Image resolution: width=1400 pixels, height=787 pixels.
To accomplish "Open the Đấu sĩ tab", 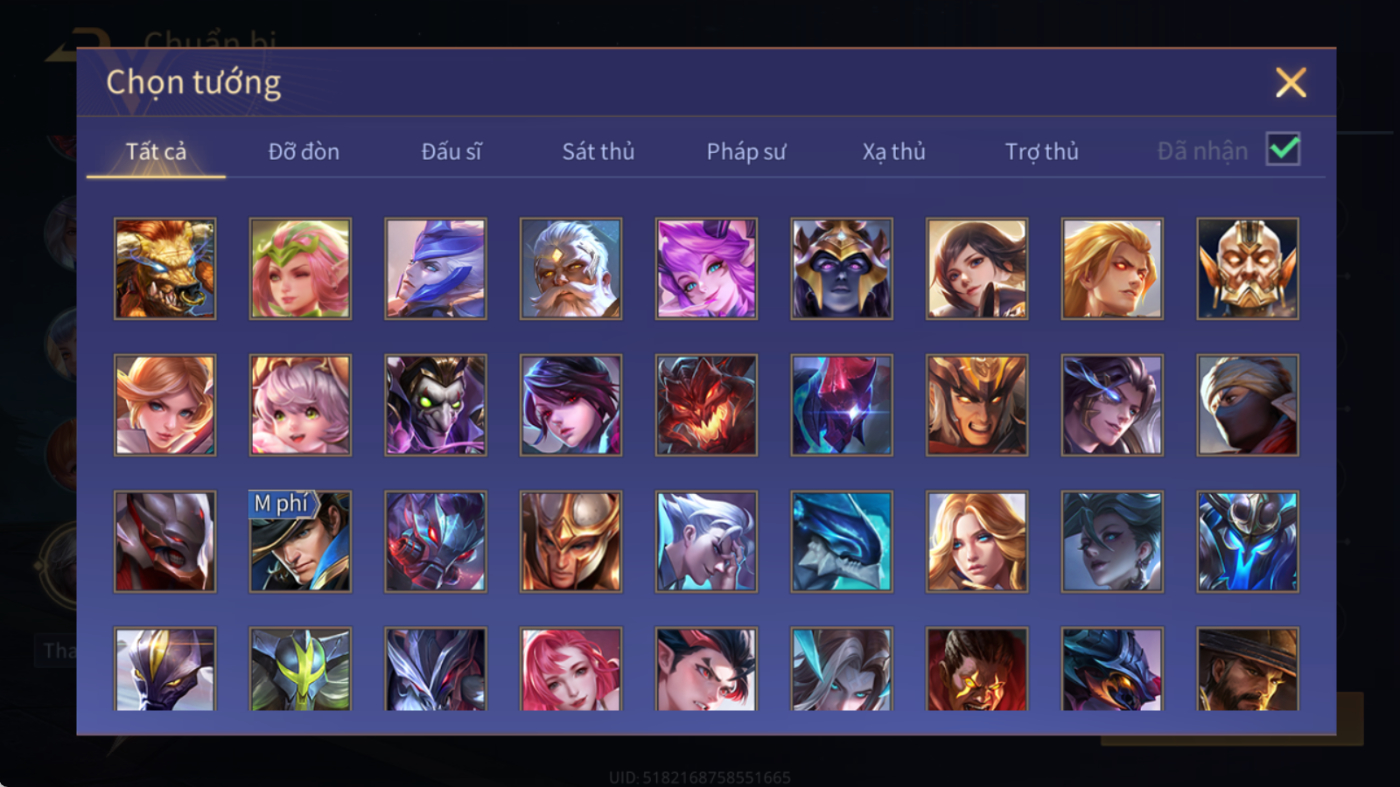I will tap(451, 151).
